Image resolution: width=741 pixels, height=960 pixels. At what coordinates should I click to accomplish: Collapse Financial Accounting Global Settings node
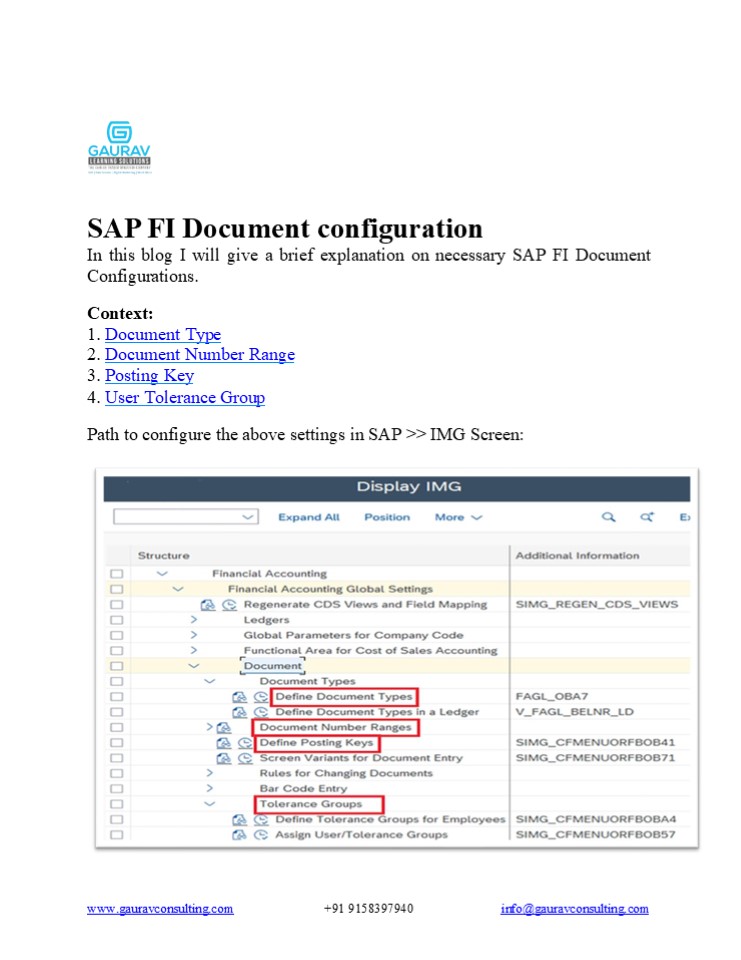tap(178, 589)
